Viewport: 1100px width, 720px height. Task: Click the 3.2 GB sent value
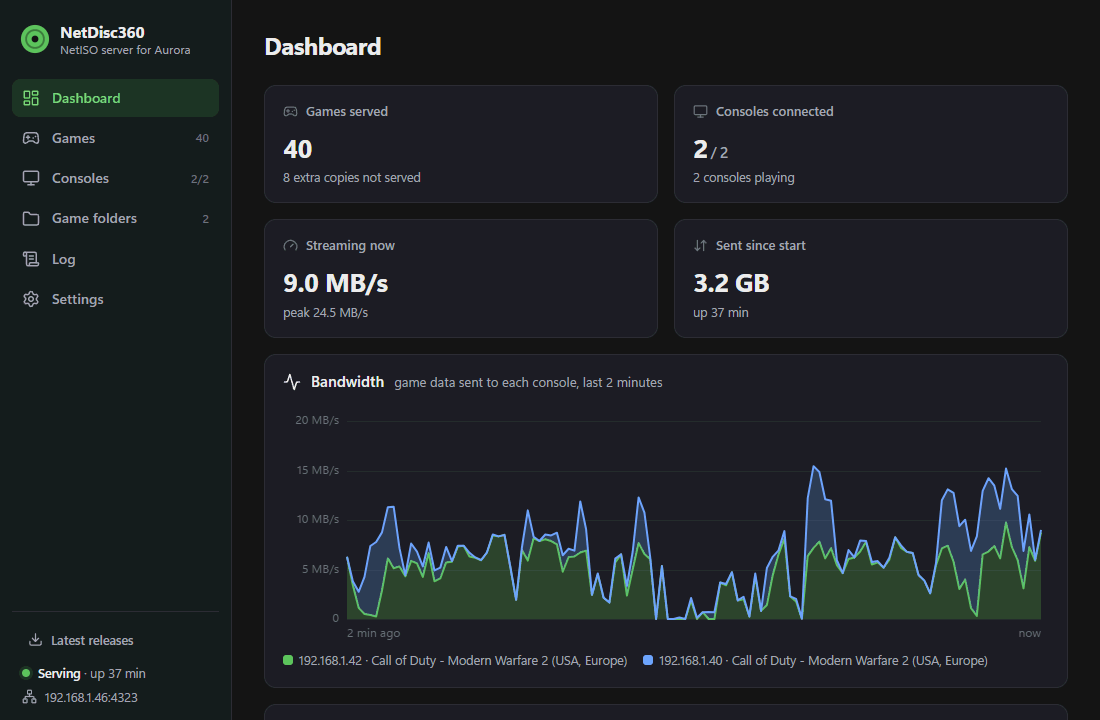(x=731, y=283)
